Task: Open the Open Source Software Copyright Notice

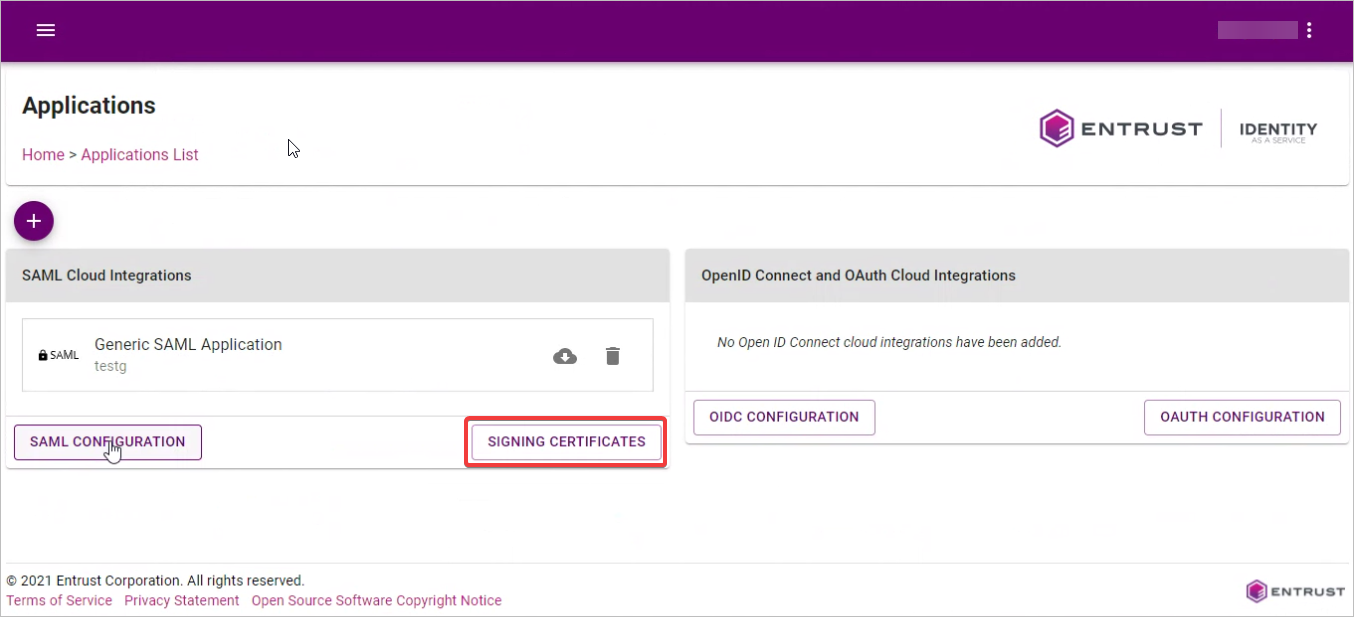Action: (376, 601)
